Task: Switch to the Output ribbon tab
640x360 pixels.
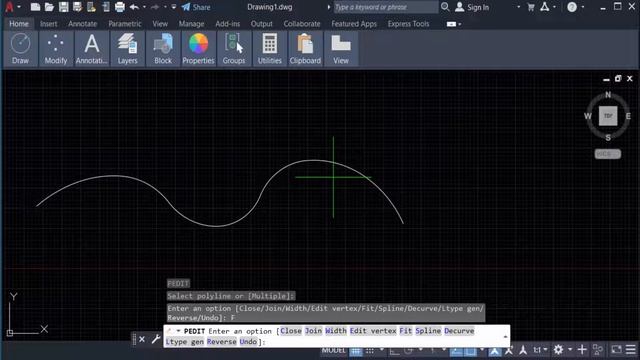Action: [261, 24]
